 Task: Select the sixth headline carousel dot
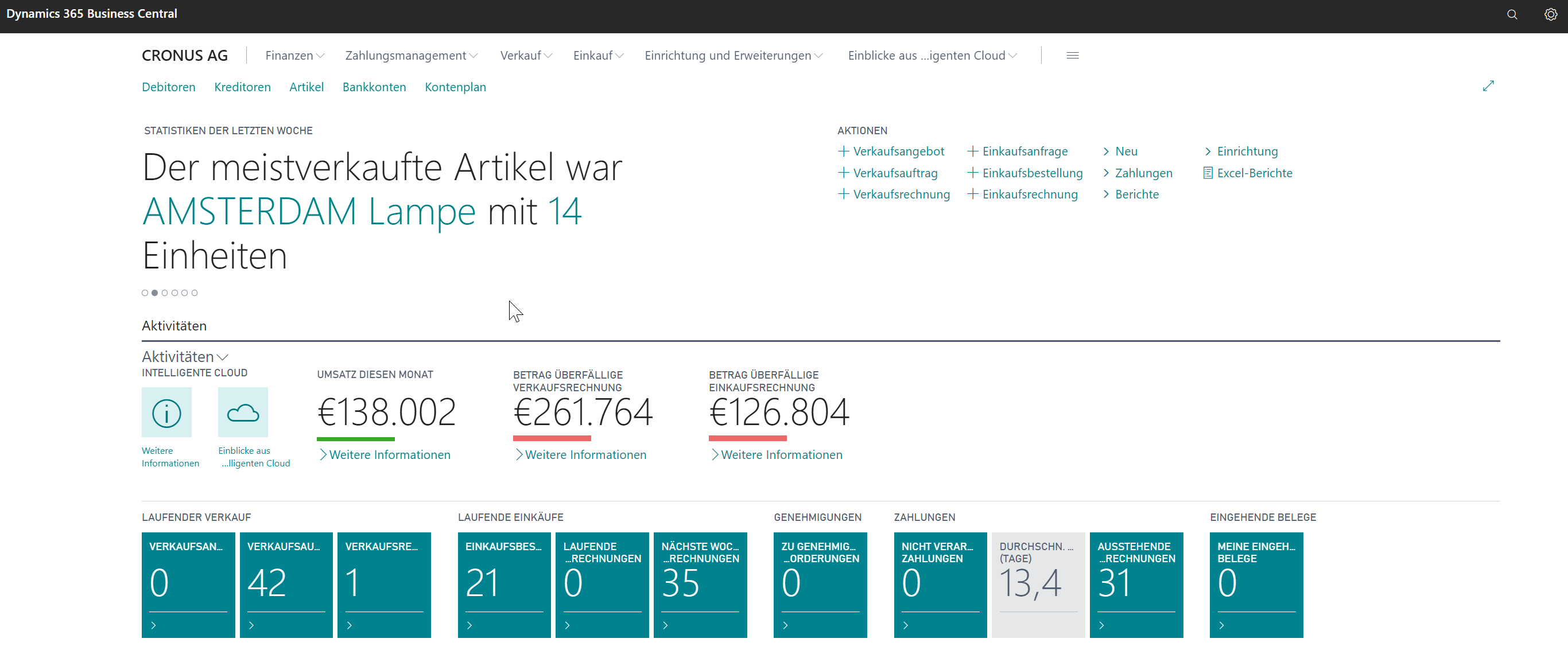(x=195, y=293)
